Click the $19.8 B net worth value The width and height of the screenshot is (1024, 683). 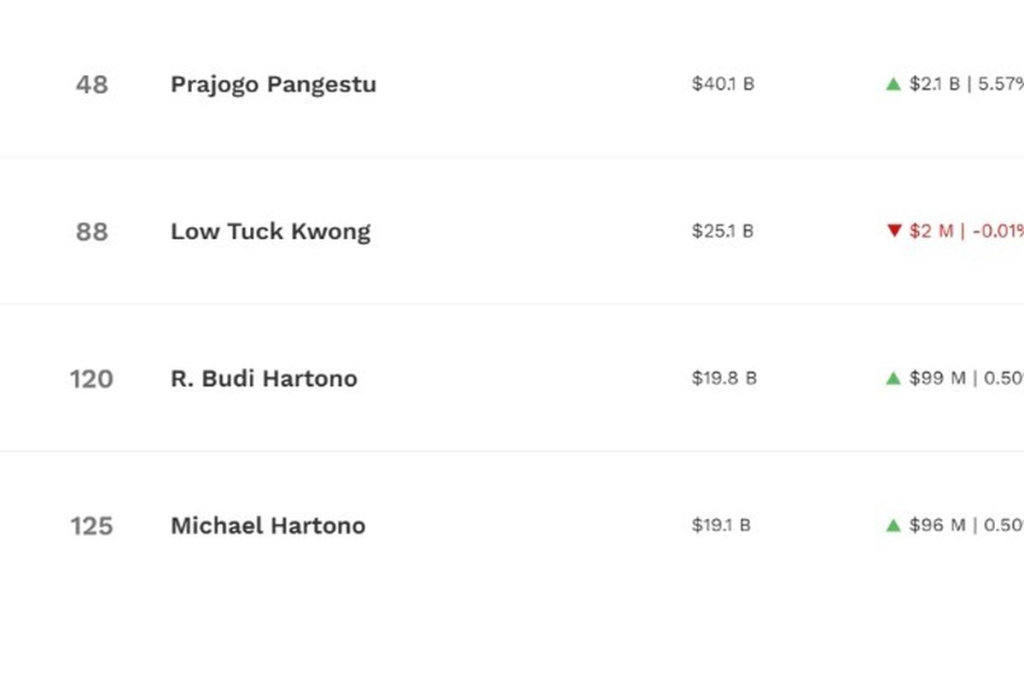[724, 378]
